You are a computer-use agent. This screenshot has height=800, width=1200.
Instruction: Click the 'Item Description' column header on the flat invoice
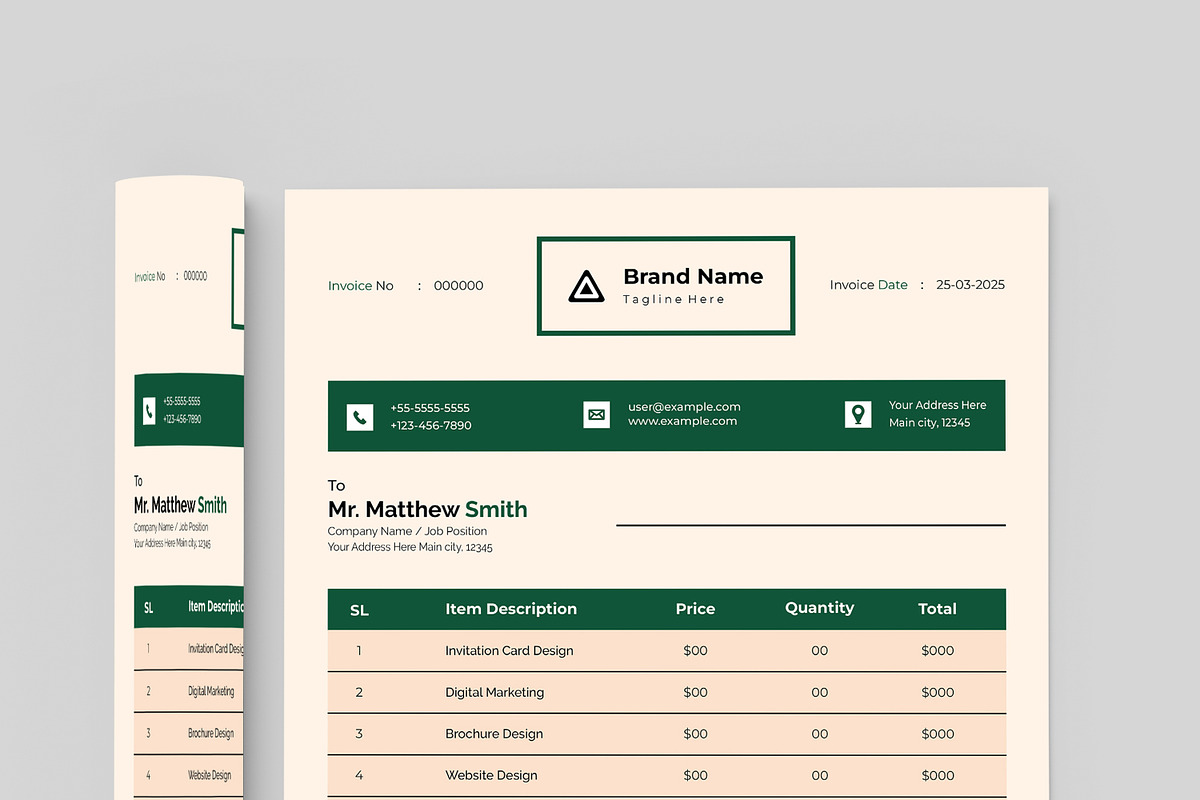(x=511, y=609)
